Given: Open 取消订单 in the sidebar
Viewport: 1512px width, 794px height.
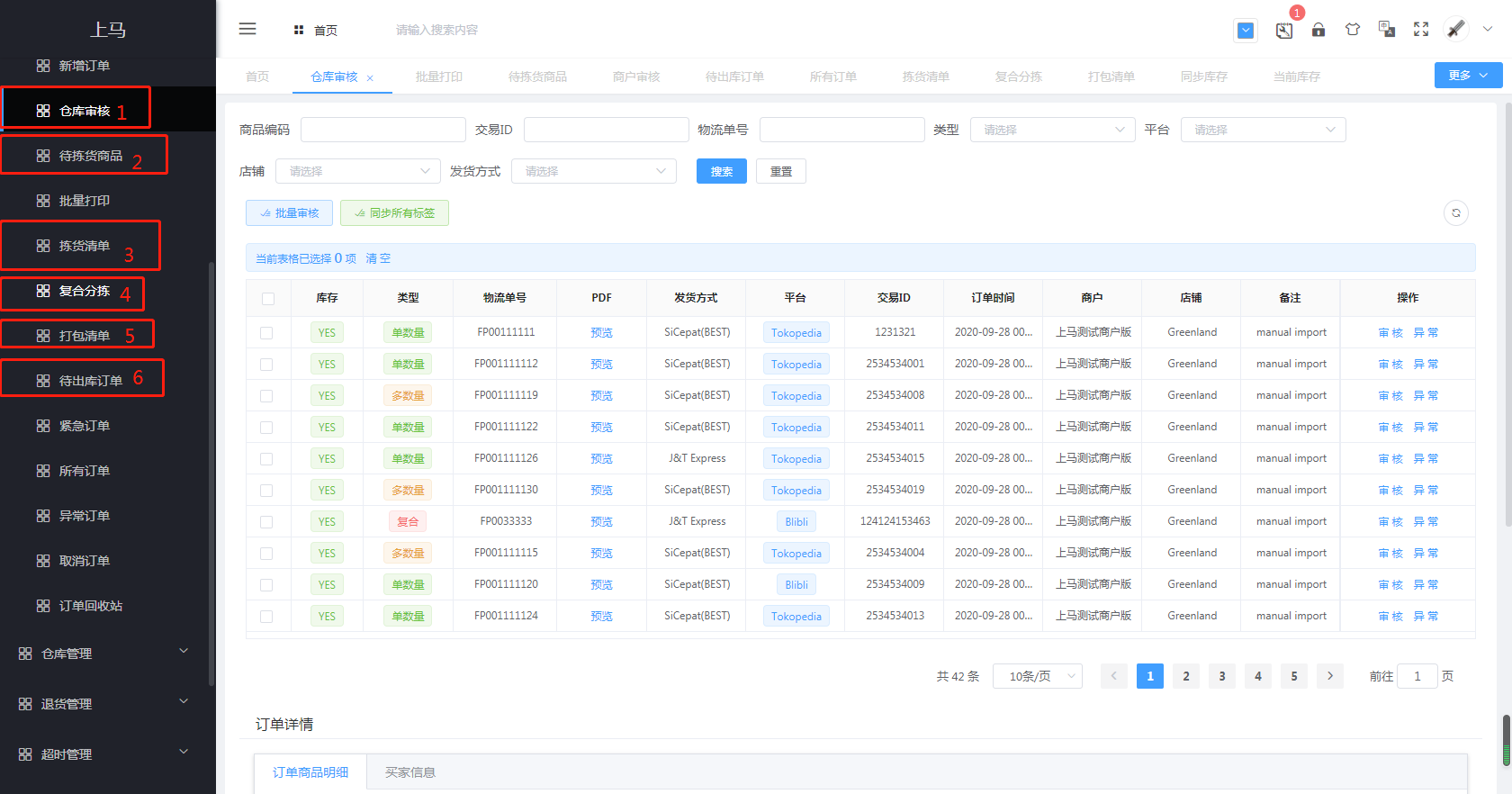Looking at the screenshot, I should click(x=85, y=561).
